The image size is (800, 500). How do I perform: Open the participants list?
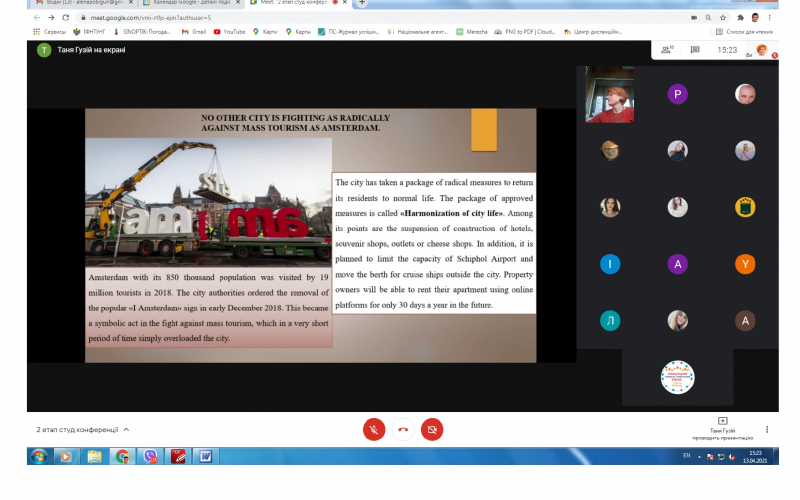click(x=667, y=49)
